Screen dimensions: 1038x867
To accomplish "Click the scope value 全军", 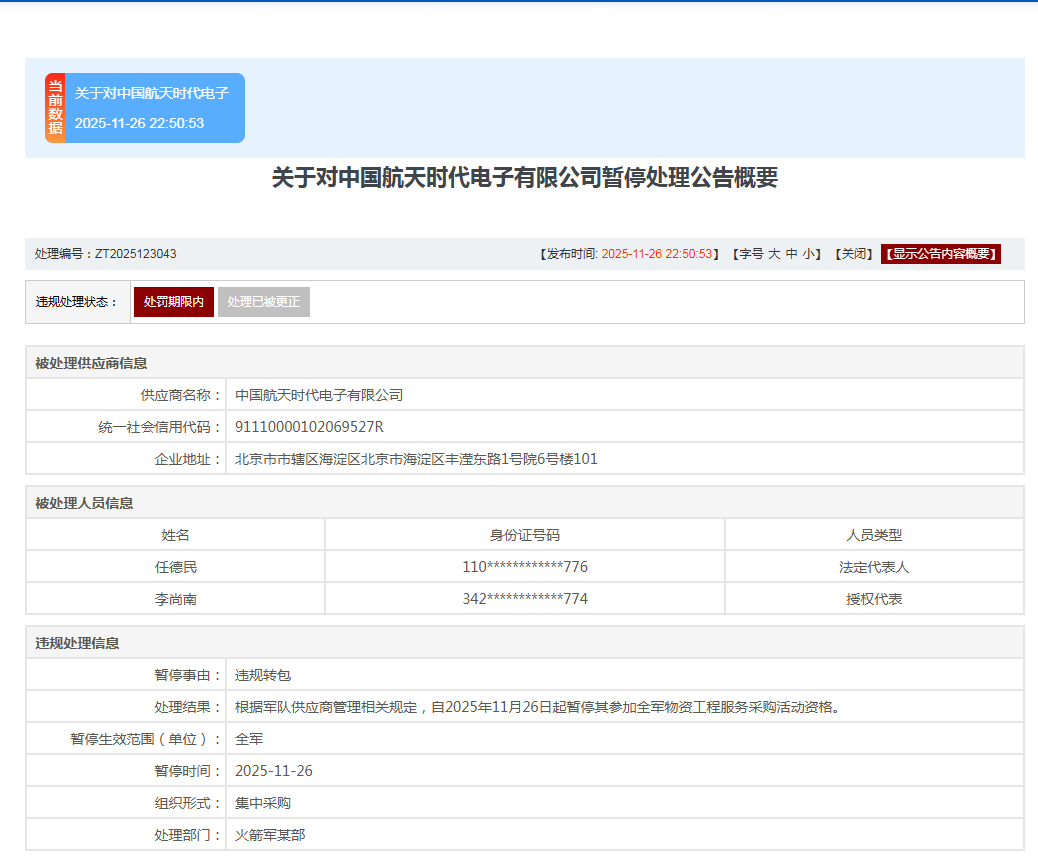I will [x=249, y=739].
